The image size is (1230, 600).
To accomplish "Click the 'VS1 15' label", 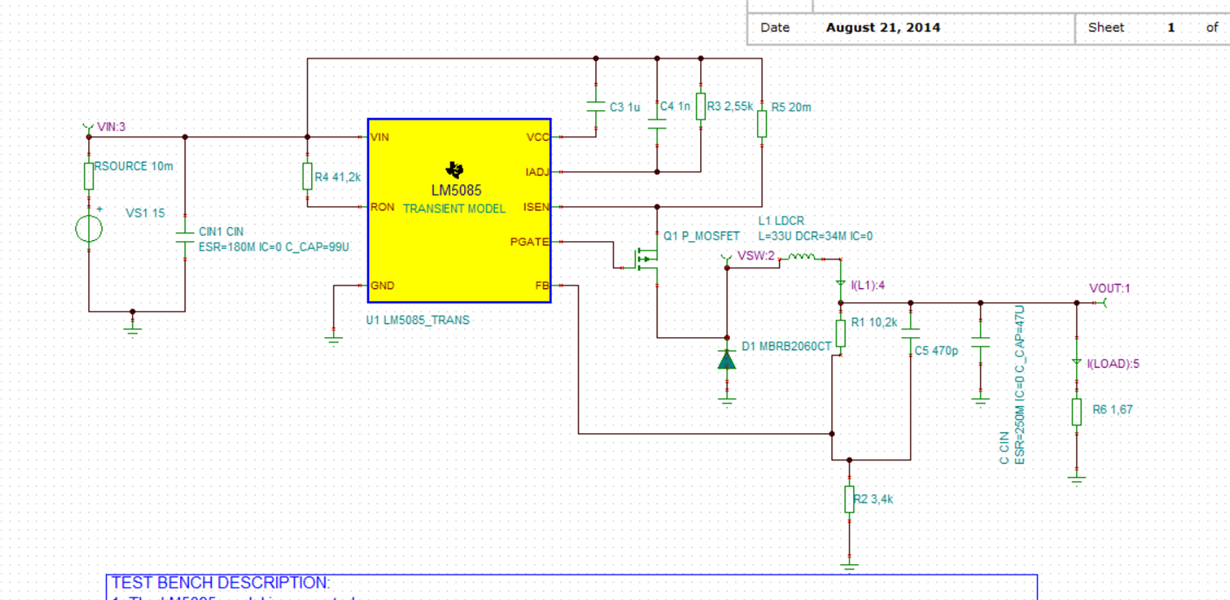I will [145, 213].
